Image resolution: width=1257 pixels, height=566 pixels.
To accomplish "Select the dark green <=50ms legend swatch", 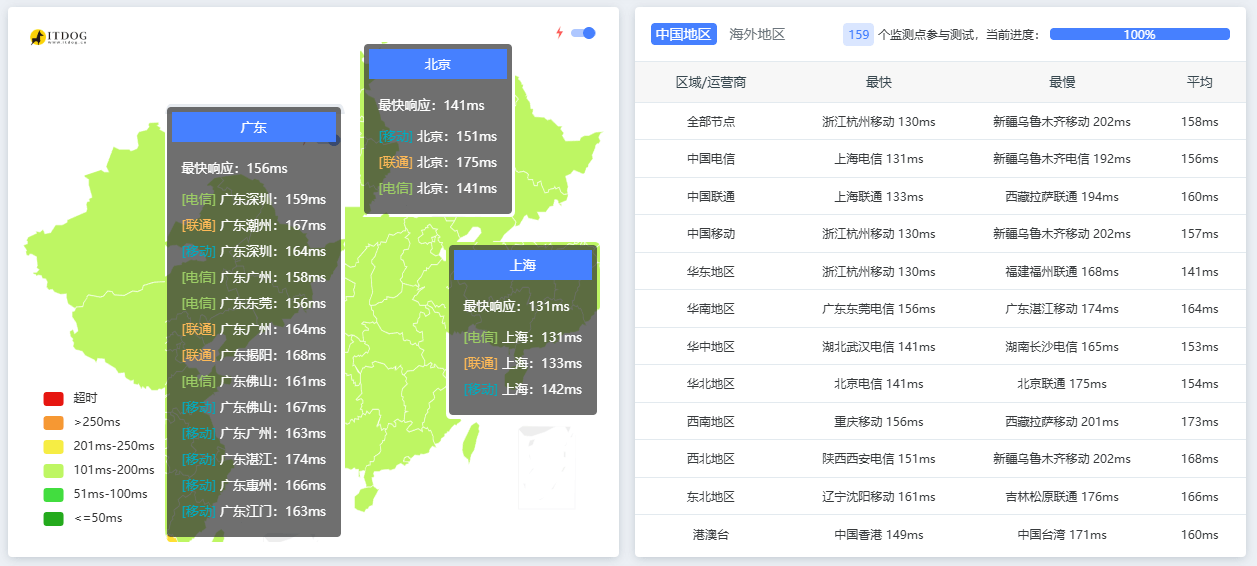I will tap(53, 518).
